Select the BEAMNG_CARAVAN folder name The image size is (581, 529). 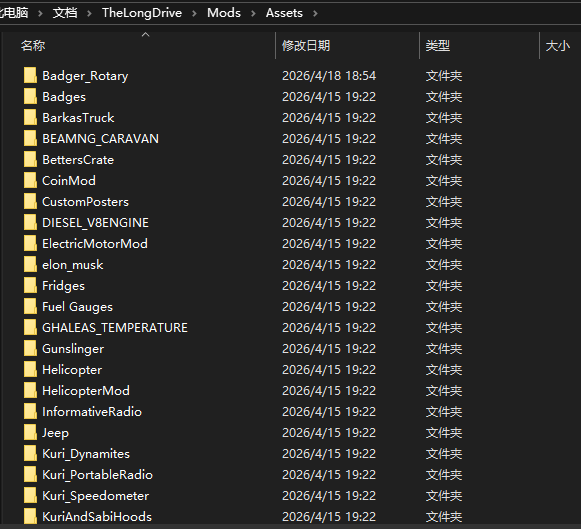coord(100,139)
